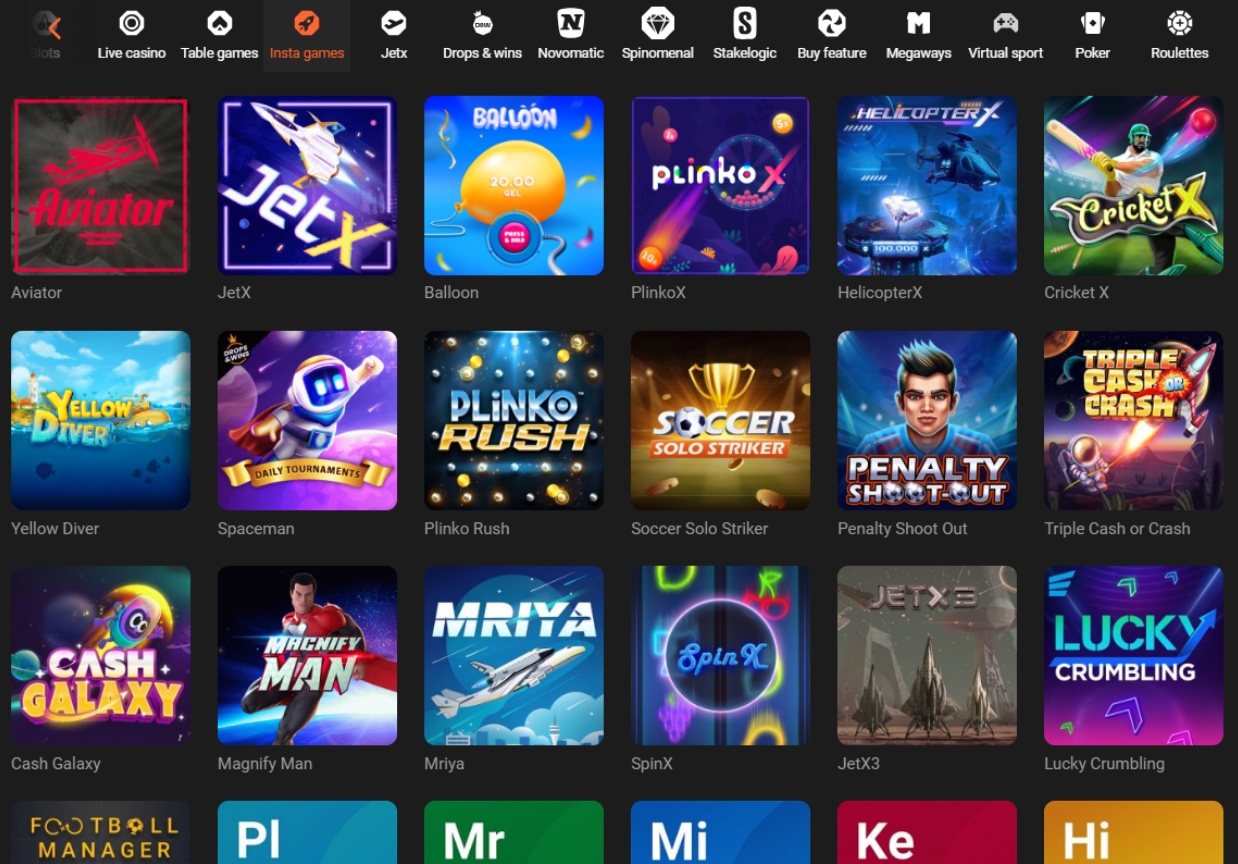Open the JetX game thumbnail
This screenshot has width=1238, height=864.
(x=307, y=185)
